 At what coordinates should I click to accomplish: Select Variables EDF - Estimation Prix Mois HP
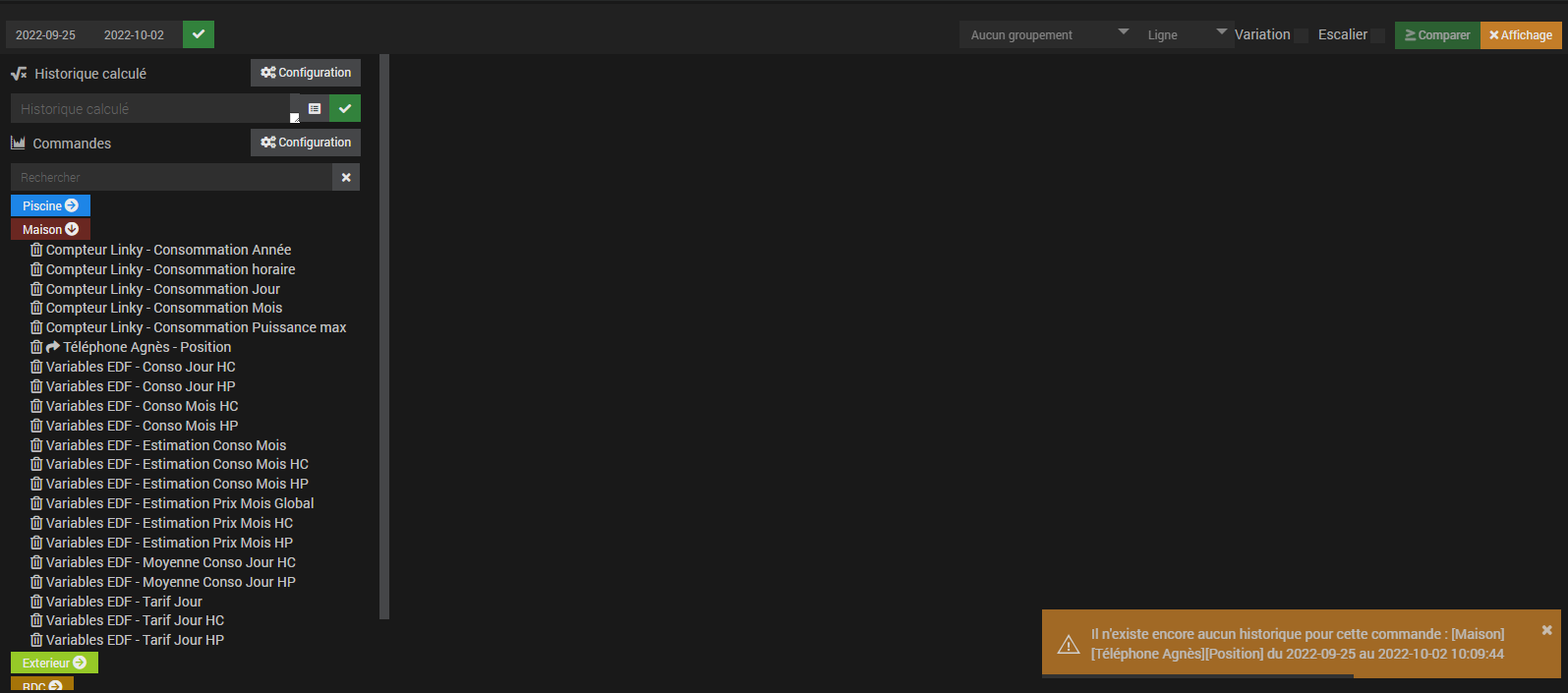(x=169, y=543)
